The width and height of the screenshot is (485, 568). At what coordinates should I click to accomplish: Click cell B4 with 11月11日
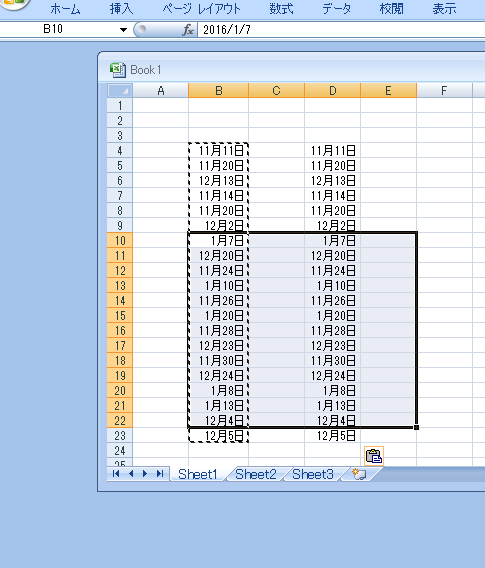(219, 150)
